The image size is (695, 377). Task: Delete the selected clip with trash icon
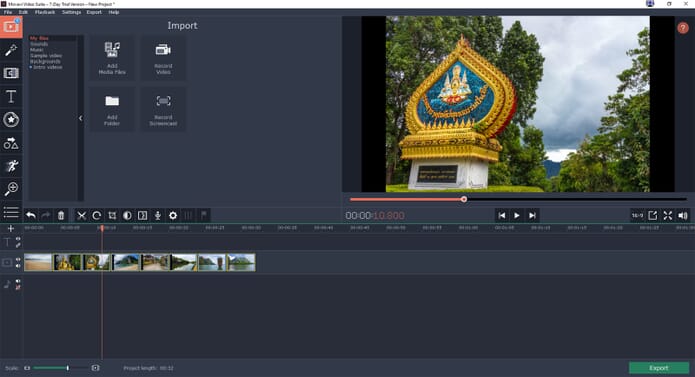pyautogui.click(x=61, y=216)
